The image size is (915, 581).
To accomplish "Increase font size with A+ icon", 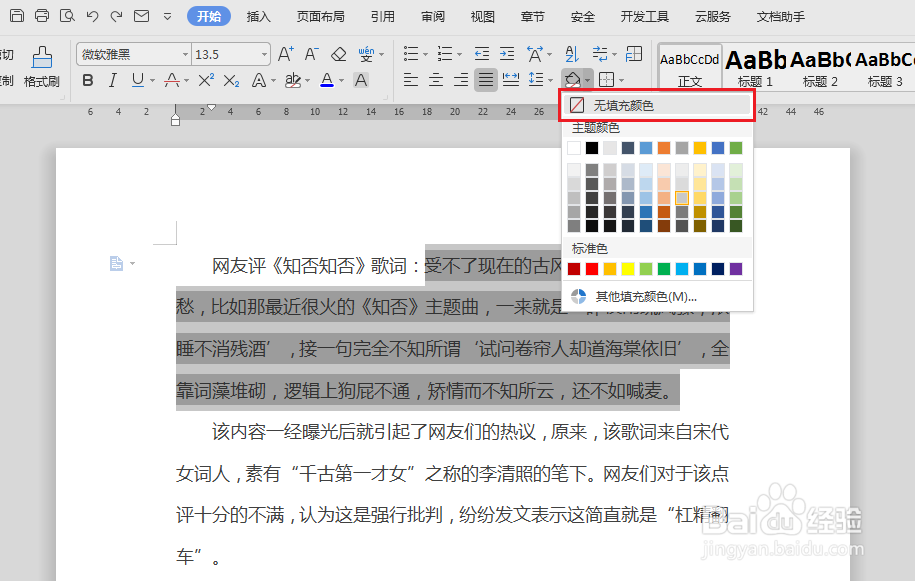I will click(285, 54).
